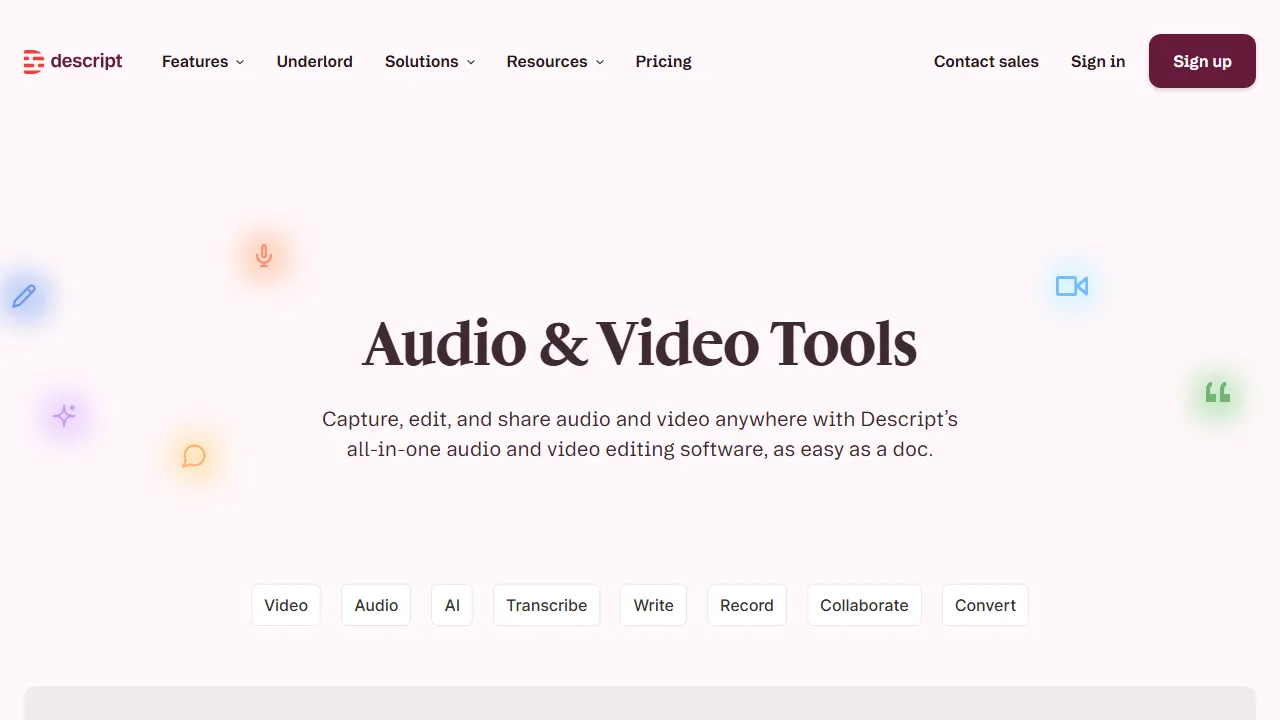Click the Audio & Video Tools heading
The width and height of the screenshot is (1280, 720).
(x=640, y=343)
